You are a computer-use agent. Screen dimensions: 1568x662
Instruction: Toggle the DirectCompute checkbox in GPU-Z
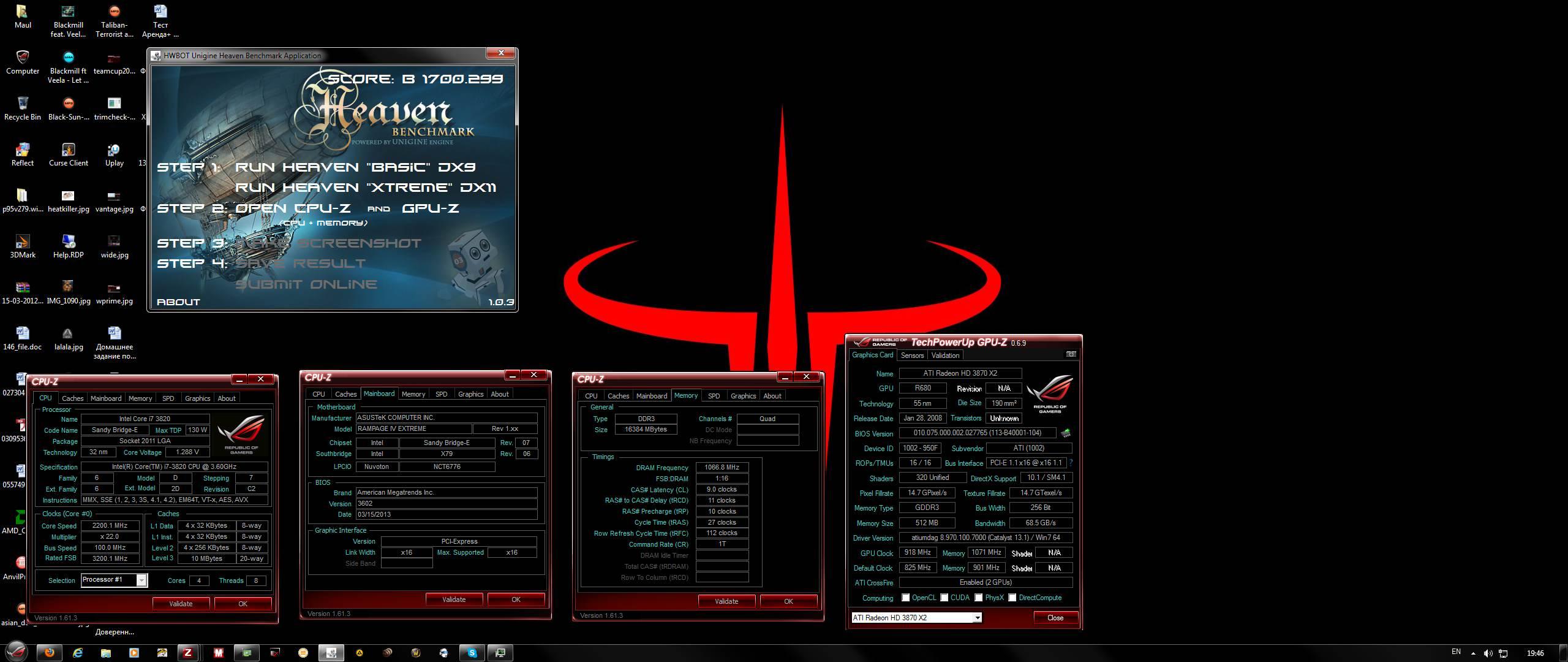(1012, 598)
